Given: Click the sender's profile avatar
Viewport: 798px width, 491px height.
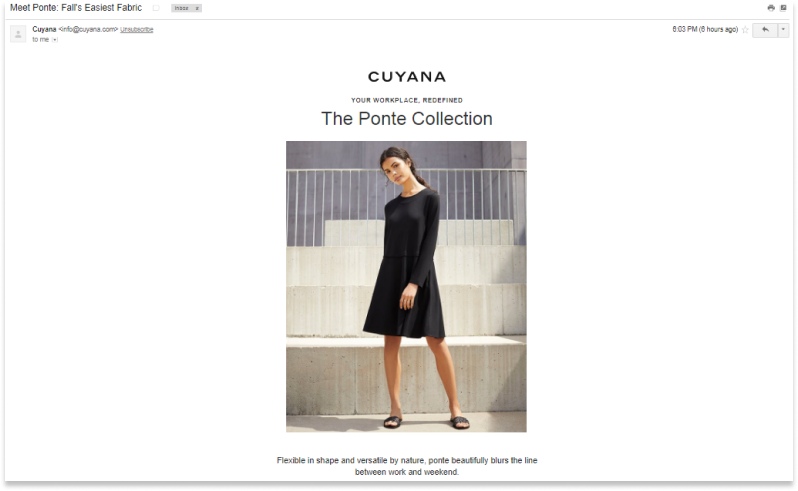Looking at the screenshot, I should pos(18,34).
